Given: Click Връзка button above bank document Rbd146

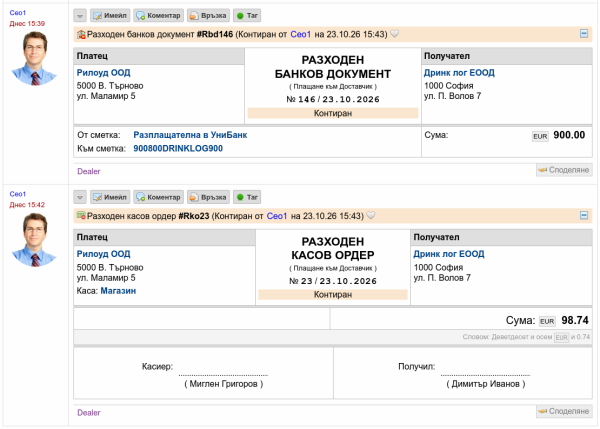Looking at the screenshot, I should (209, 16).
